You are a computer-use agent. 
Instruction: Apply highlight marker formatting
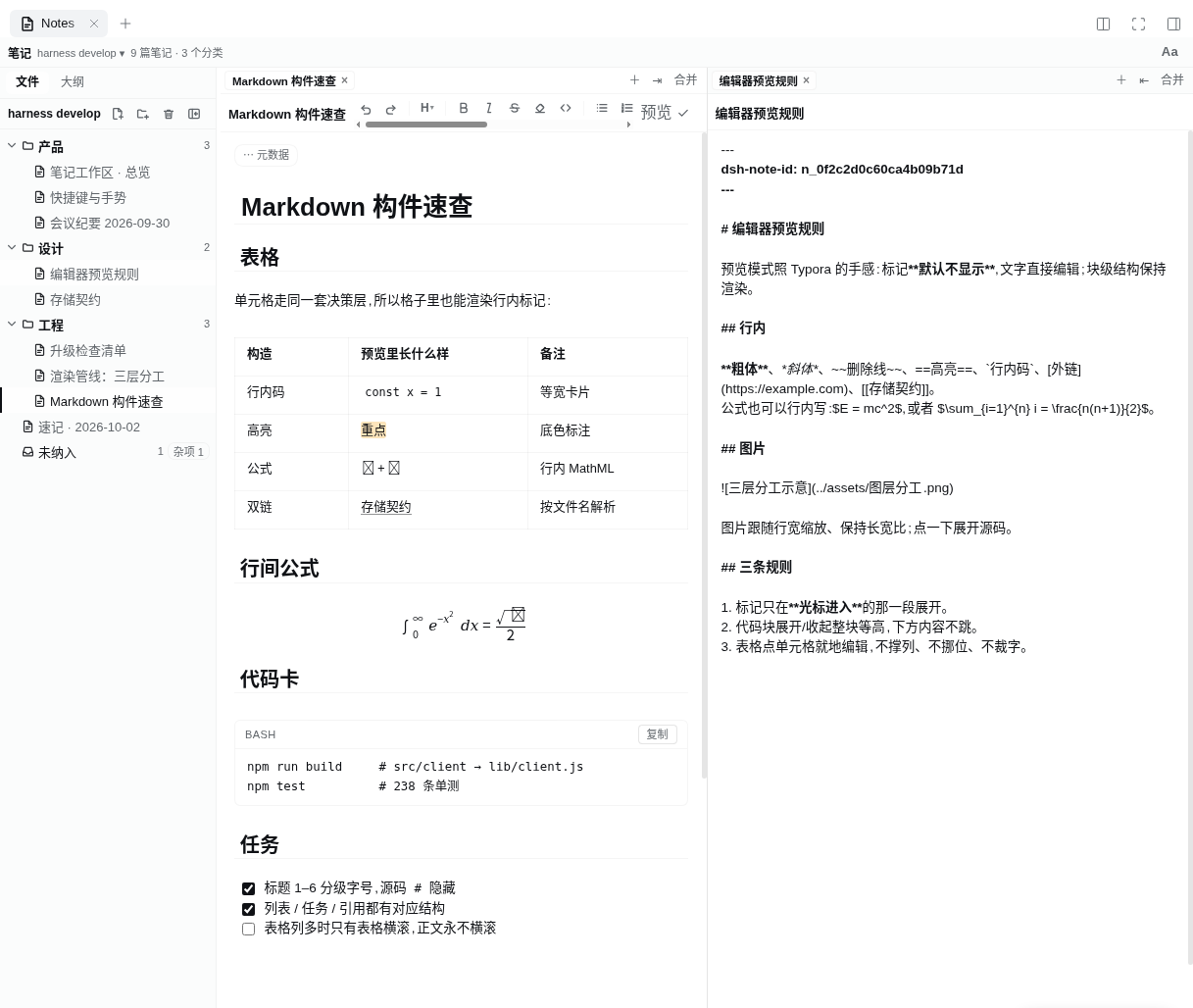pos(540,108)
